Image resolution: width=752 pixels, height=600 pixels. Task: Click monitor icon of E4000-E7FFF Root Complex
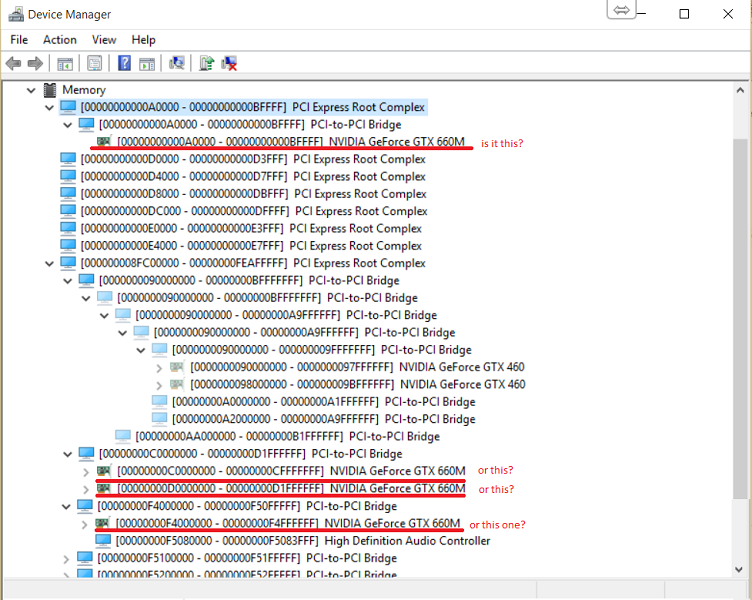68,246
